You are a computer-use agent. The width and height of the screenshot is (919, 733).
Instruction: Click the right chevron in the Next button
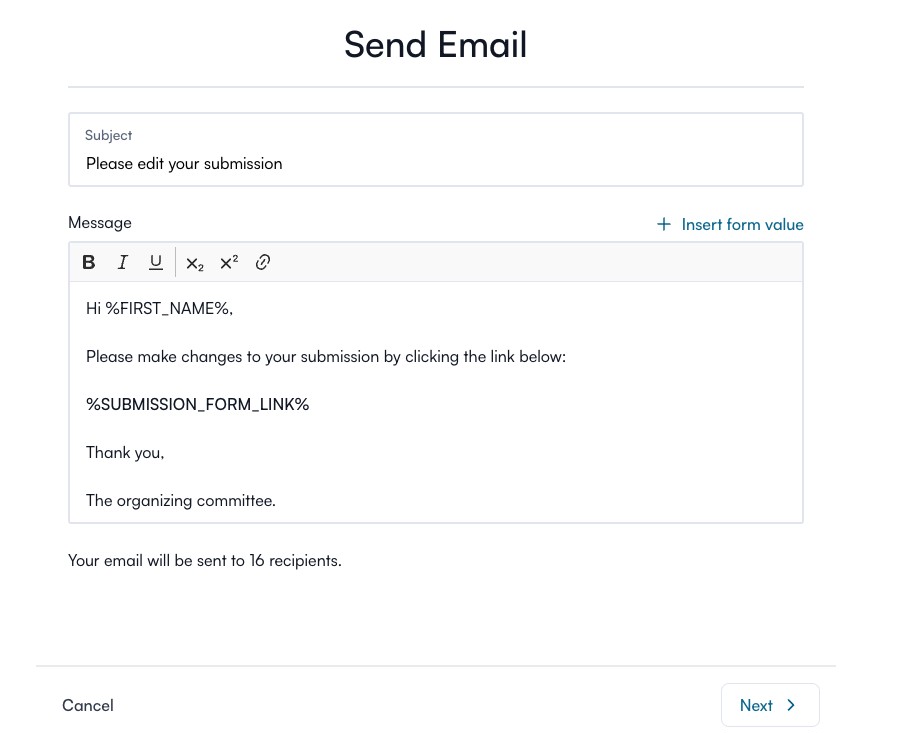click(791, 705)
